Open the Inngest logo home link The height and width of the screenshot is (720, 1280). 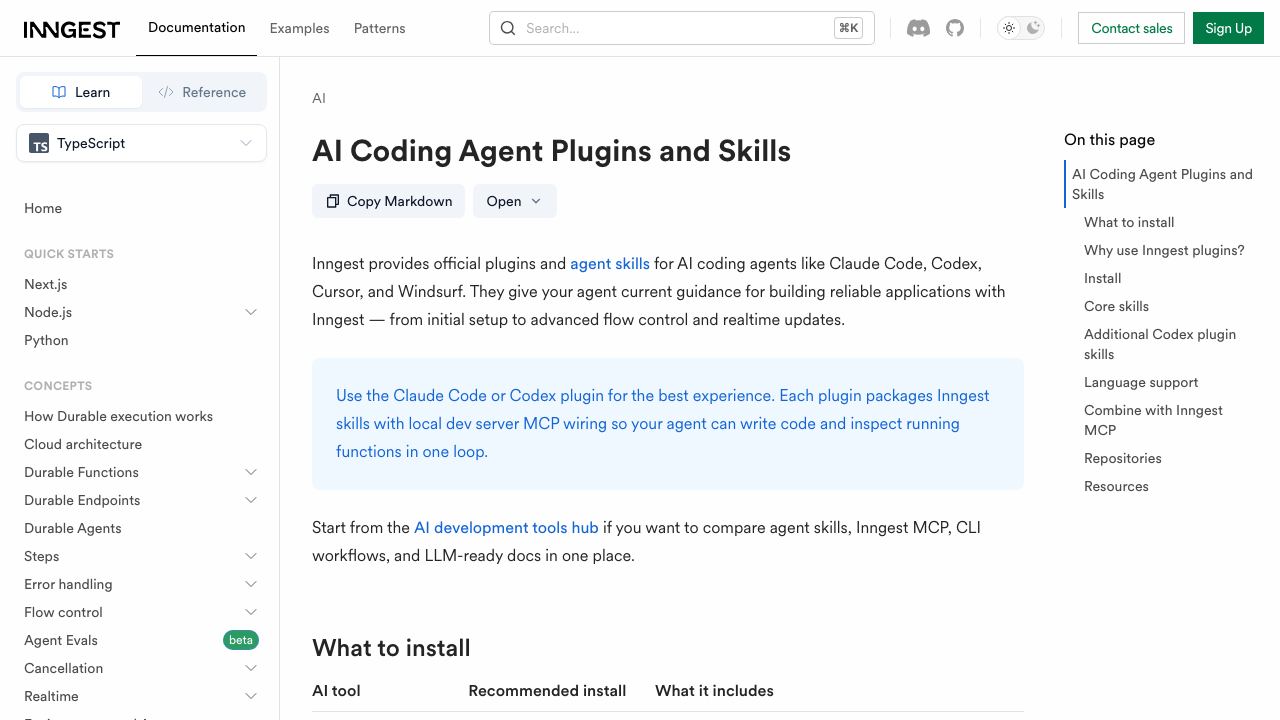[72, 29]
